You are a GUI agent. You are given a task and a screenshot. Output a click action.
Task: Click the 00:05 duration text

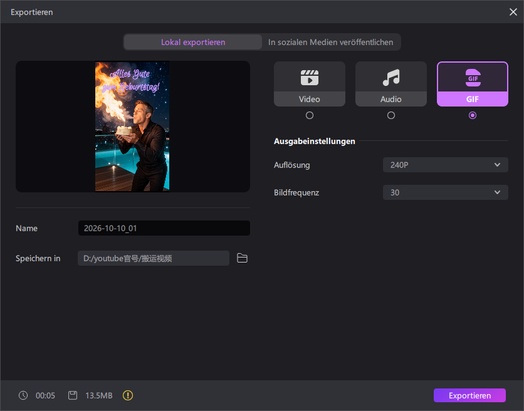coord(45,396)
